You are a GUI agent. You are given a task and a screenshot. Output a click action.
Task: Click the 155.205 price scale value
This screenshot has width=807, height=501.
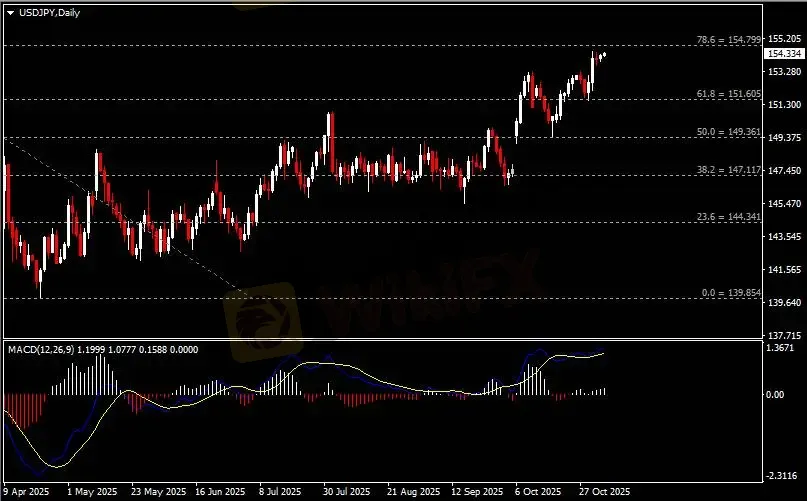tap(783, 39)
